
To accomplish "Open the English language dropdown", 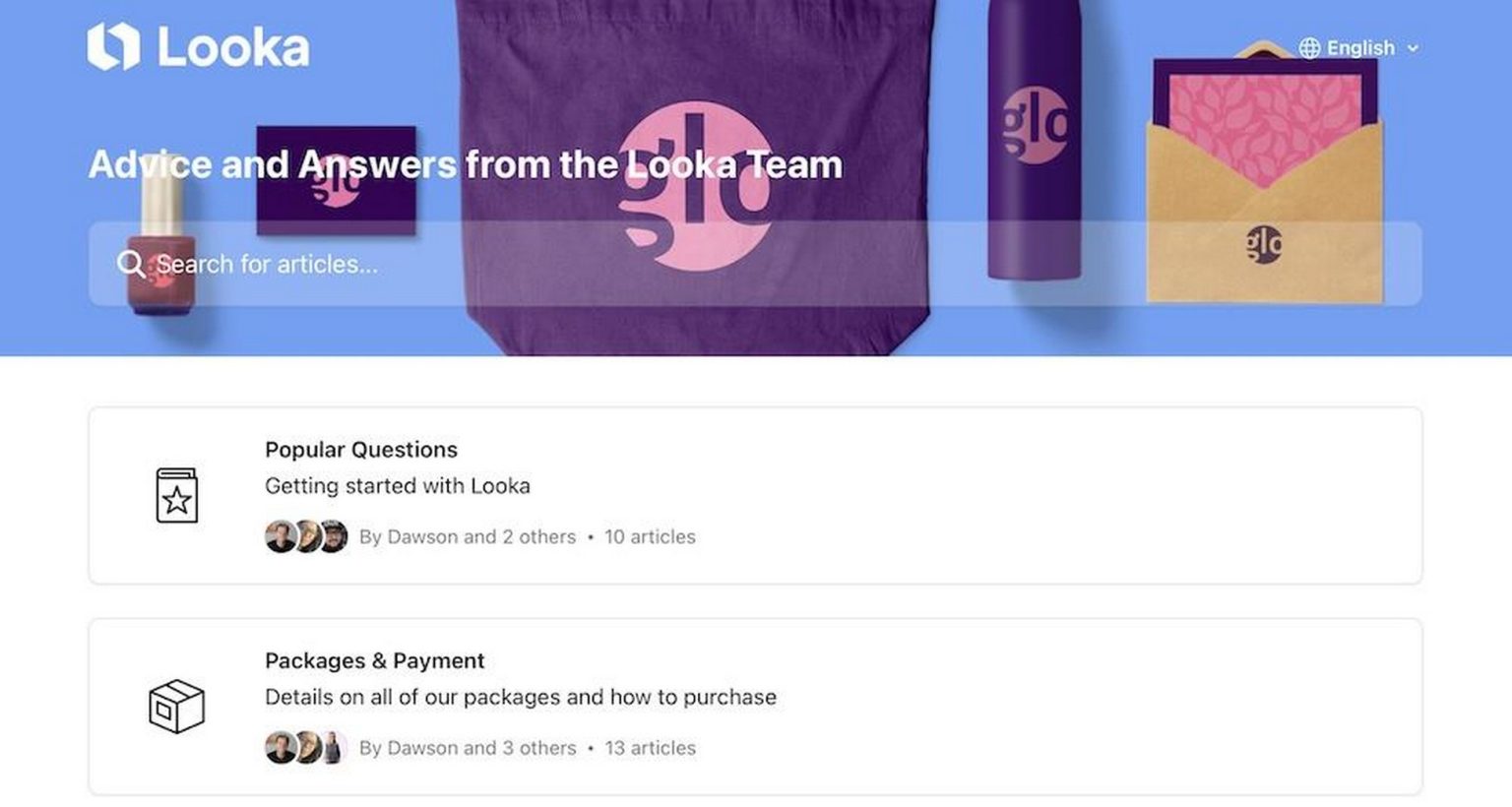I will (1358, 47).
